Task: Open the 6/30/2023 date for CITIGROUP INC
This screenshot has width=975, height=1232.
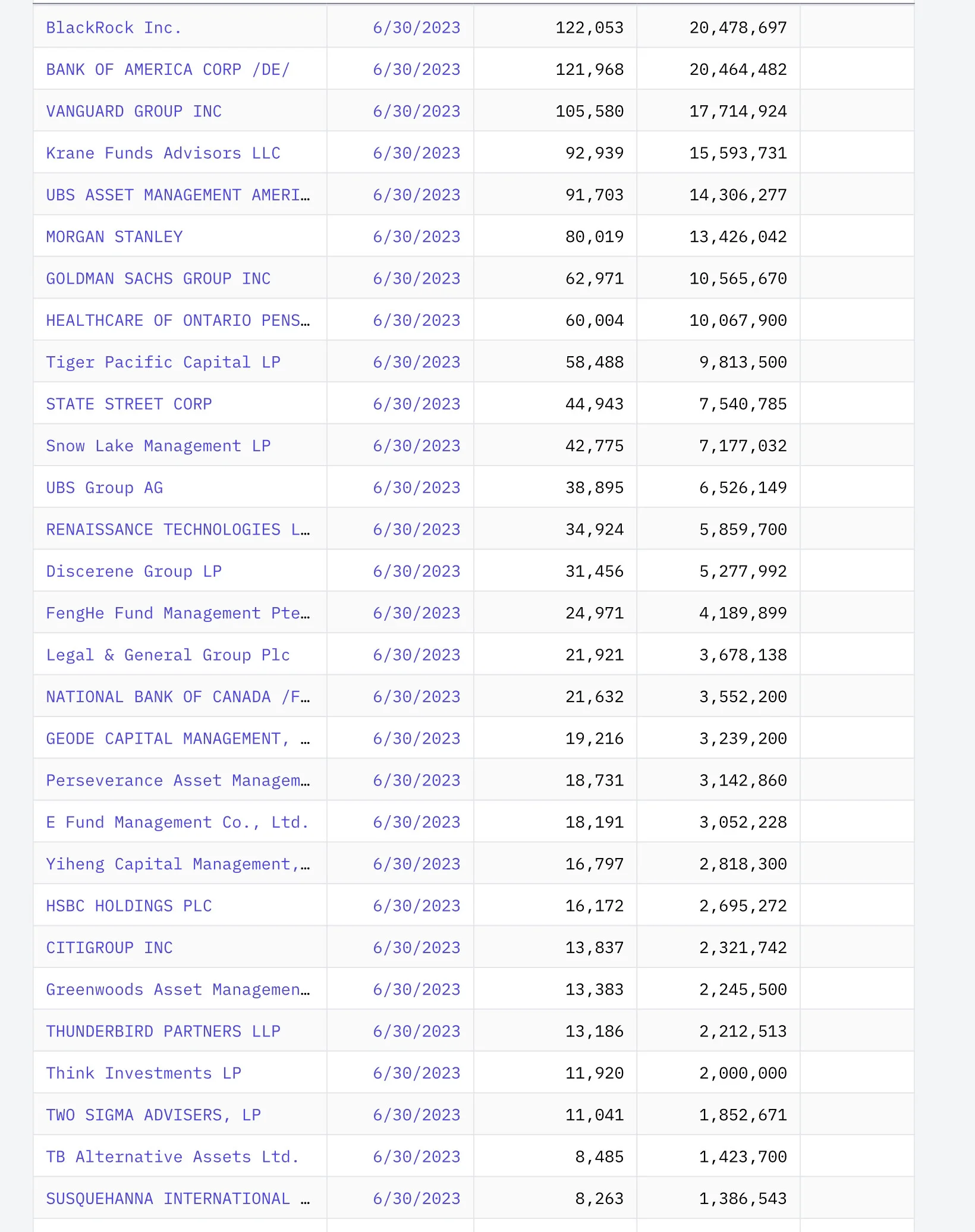Action: click(417, 948)
